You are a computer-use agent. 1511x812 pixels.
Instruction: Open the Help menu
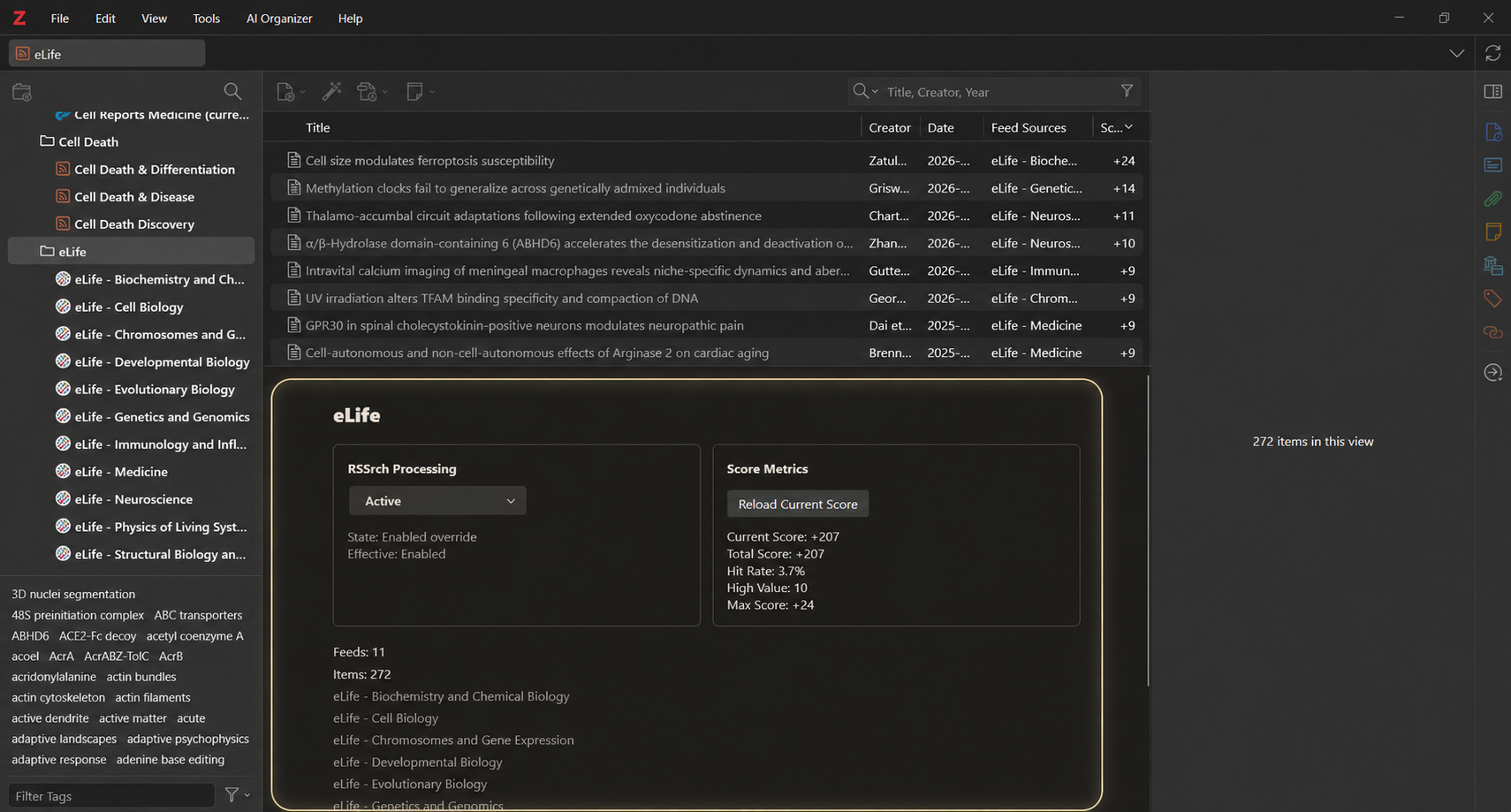(350, 18)
